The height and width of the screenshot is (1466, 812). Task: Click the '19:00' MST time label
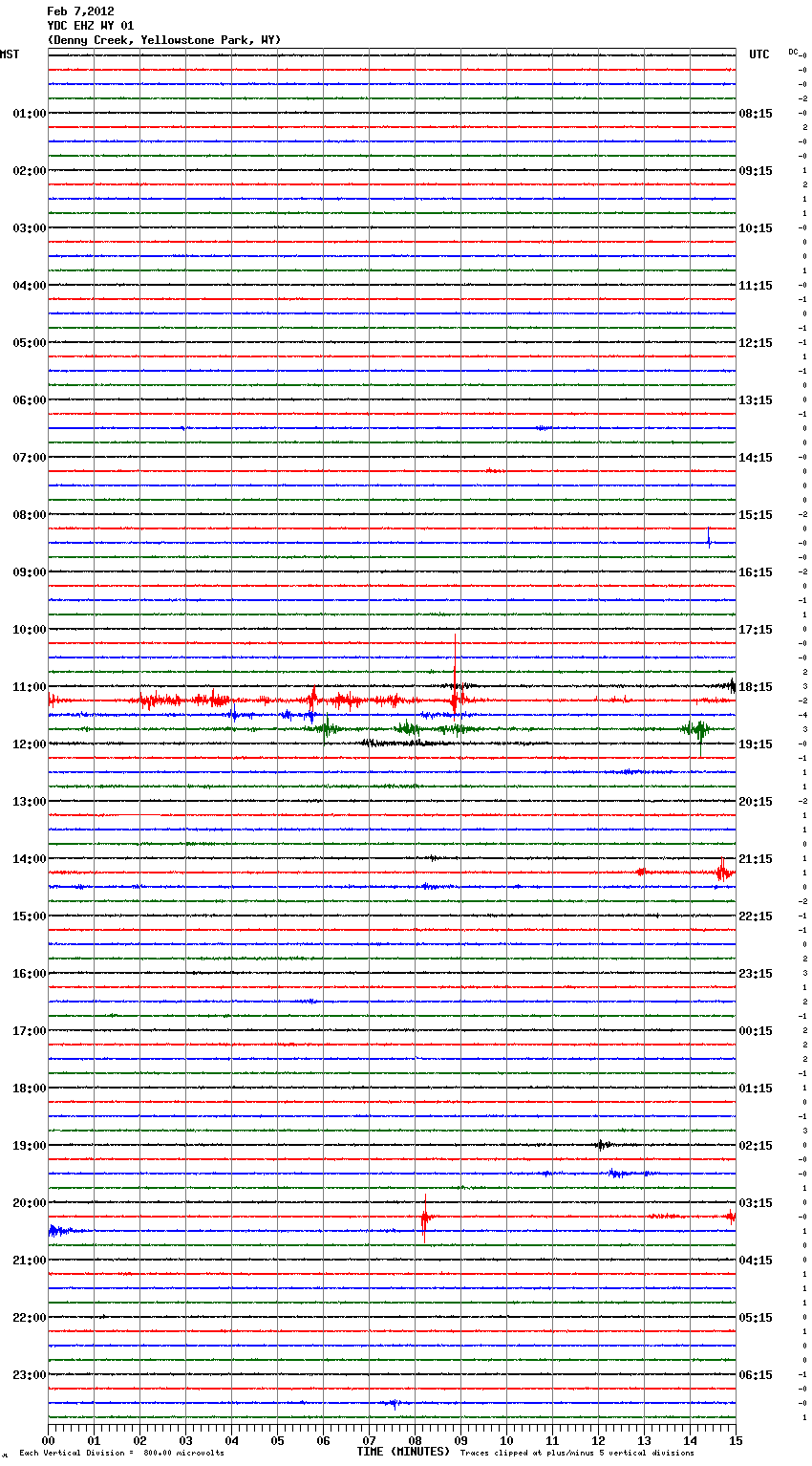[29, 1145]
